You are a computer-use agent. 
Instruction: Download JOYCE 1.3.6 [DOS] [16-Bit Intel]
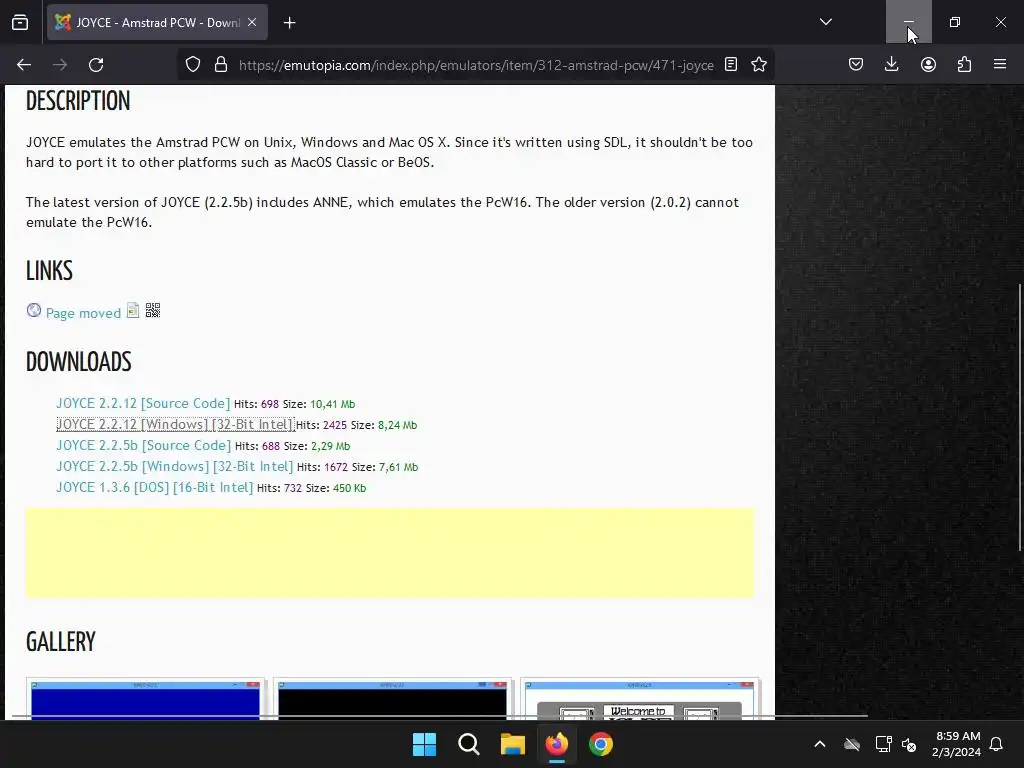[x=155, y=487]
